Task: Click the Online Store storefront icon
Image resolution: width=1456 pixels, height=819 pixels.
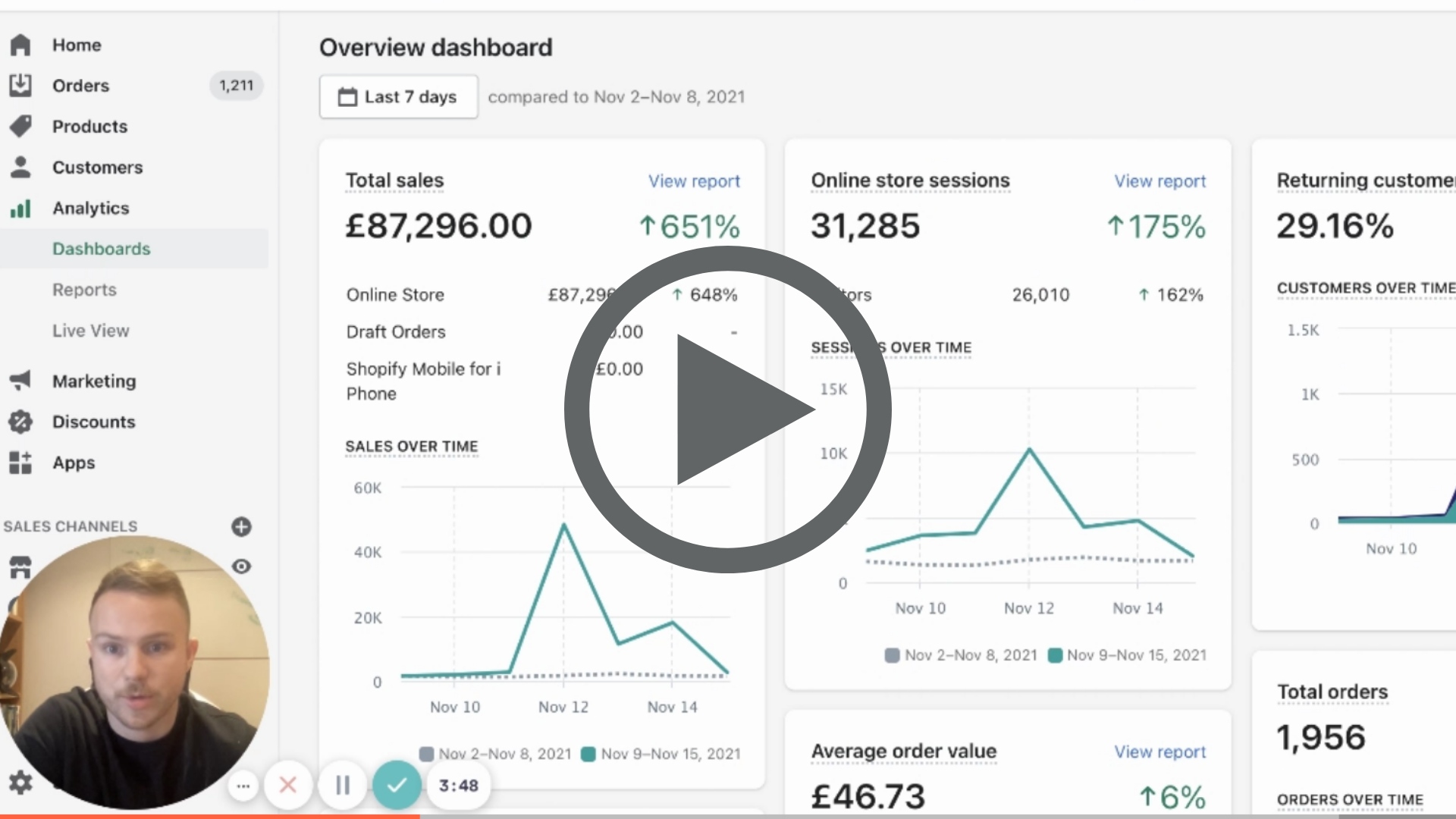Action: [20, 566]
